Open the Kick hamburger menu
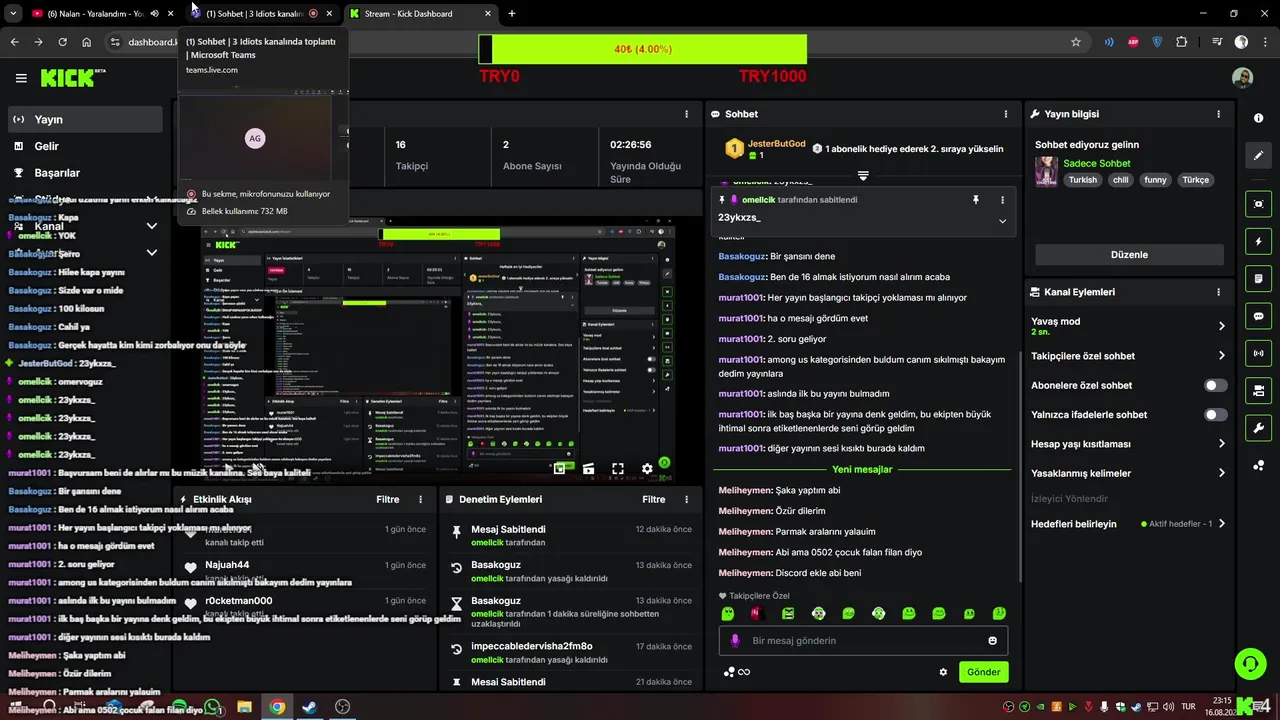This screenshot has width=1280, height=720. (x=21, y=78)
